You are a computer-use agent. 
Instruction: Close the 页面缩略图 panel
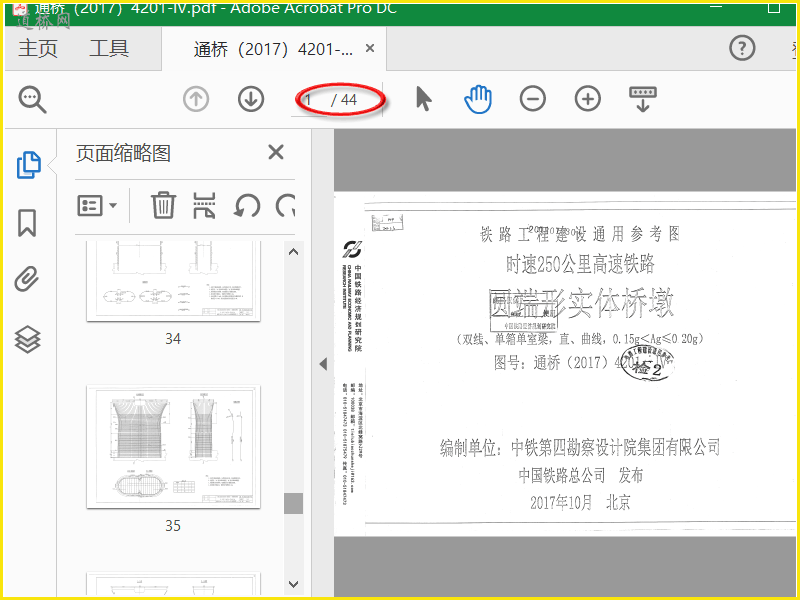tap(276, 152)
